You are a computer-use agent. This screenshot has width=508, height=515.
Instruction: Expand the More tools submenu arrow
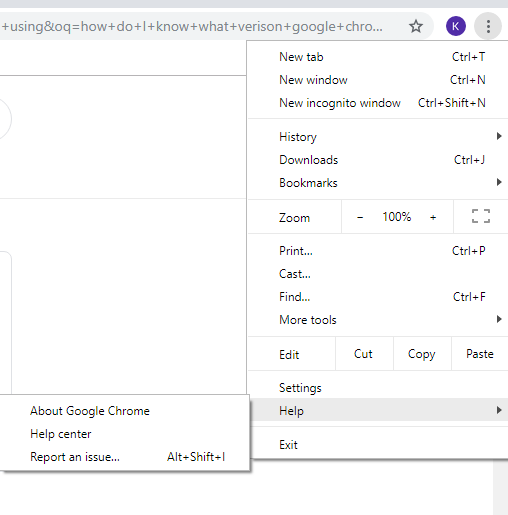tap(499, 319)
